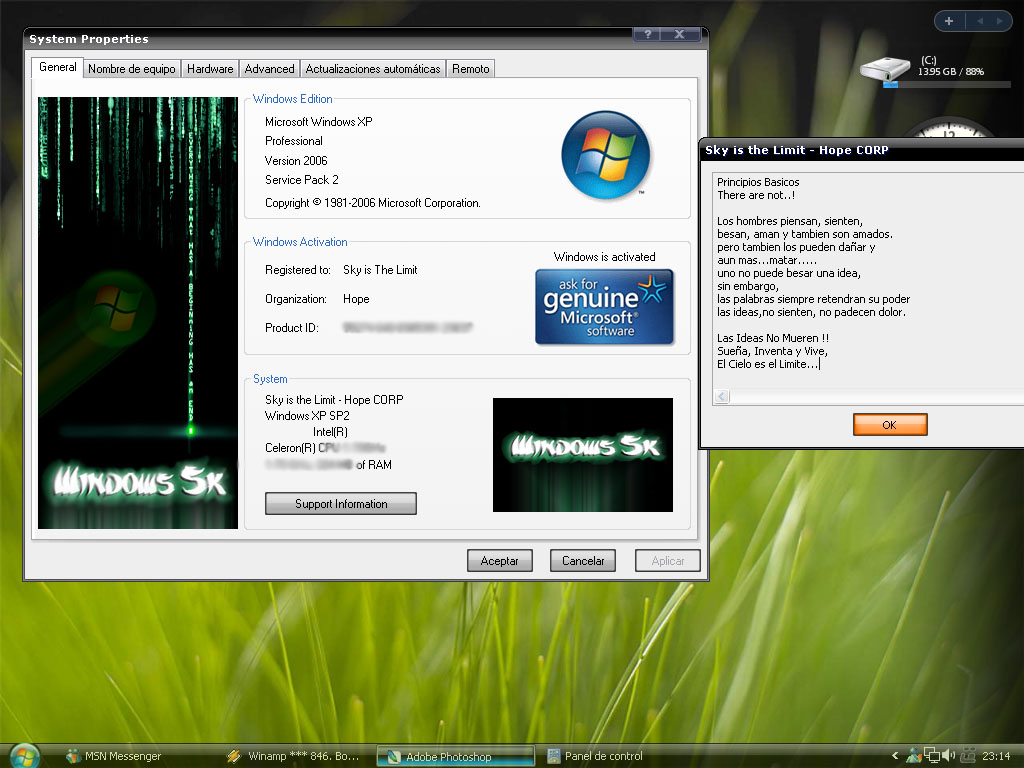Open Panel de control from the taskbar
This screenshot has height=768, width=1024.
[600, 756]
